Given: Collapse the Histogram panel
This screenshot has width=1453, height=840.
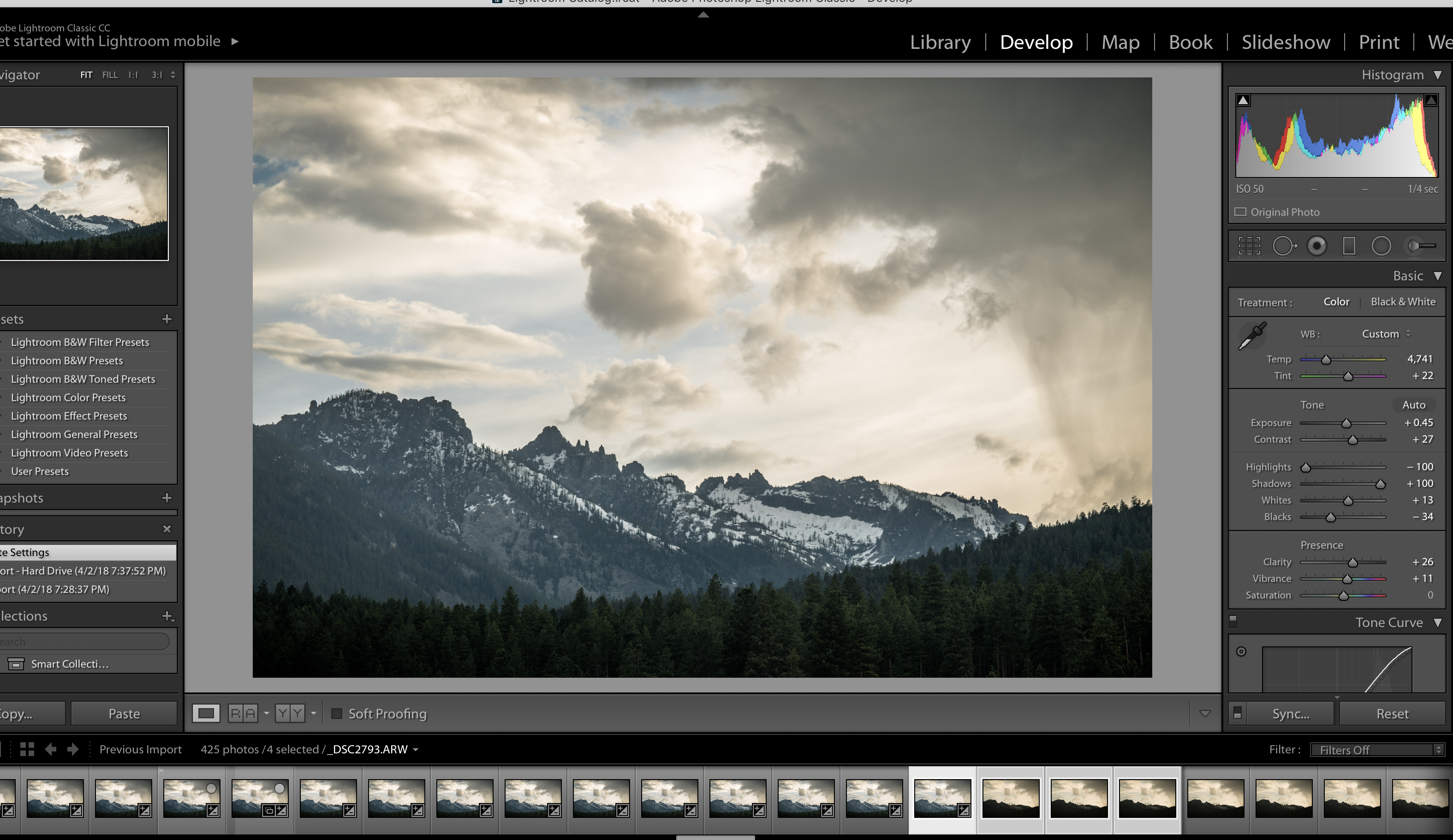Looking at the screenshot, I should (x=1437, y=75).
